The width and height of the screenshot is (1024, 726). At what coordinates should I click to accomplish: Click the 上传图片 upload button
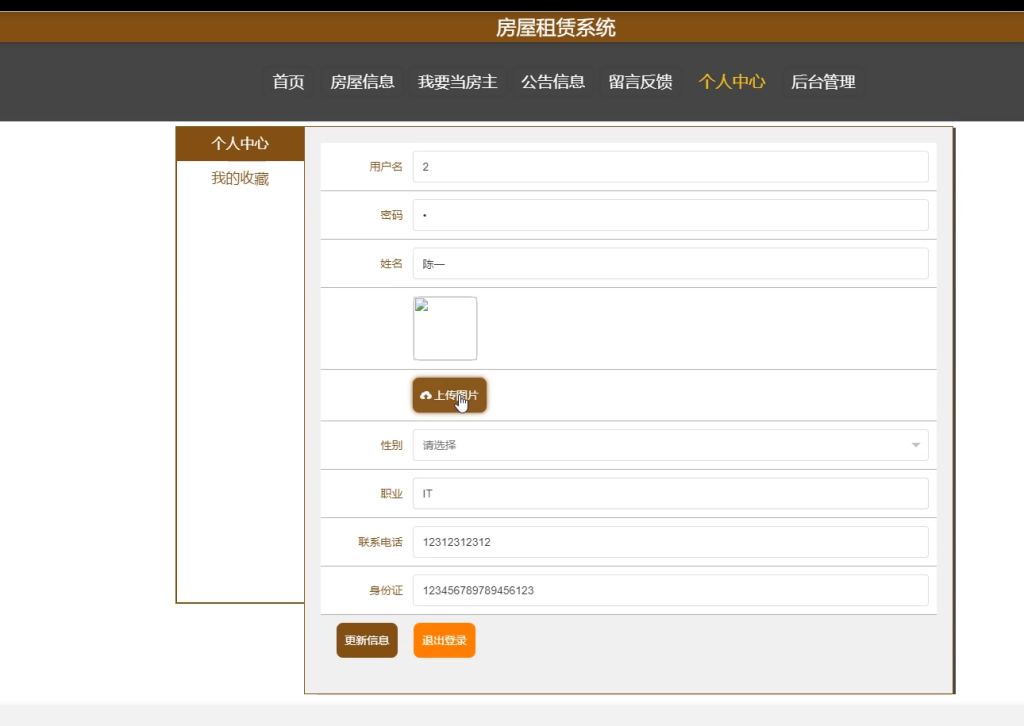[x=449, y=395]
